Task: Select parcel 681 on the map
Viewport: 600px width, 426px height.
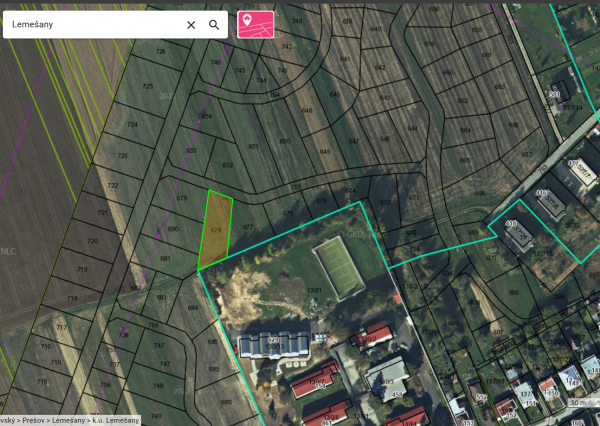Action: coord(165,258)
